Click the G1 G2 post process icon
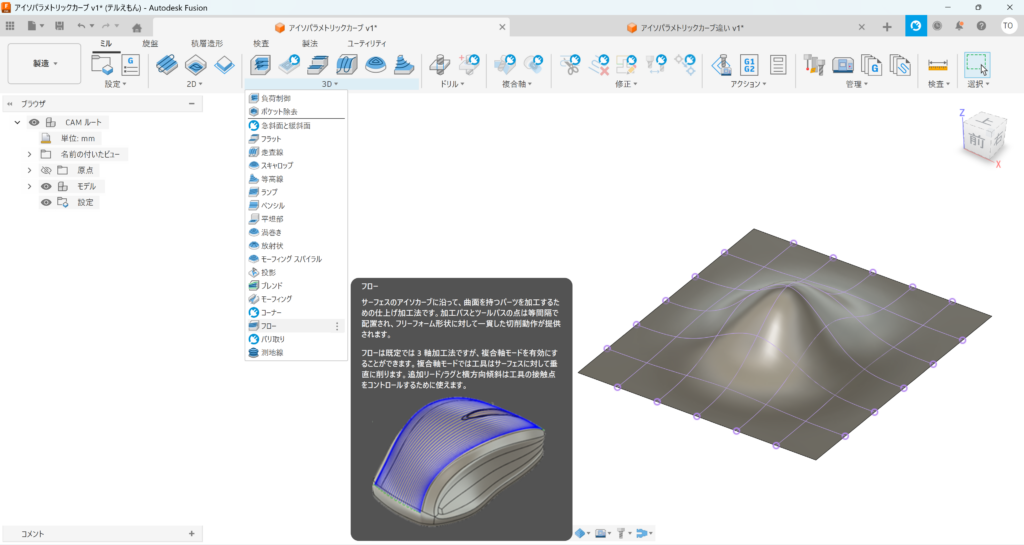1024x545 pixels. click(749, 65)
